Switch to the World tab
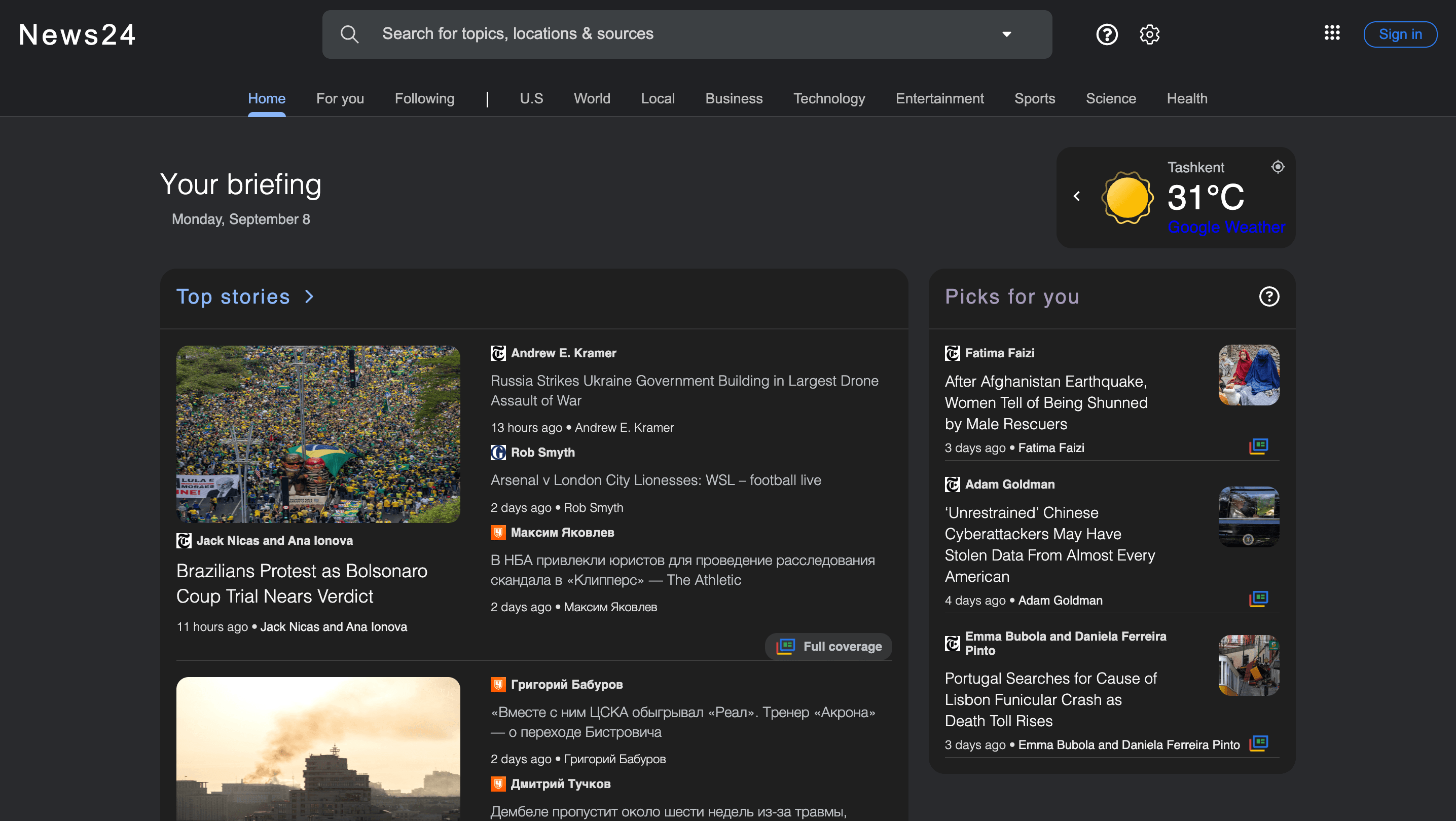Image resolution: width=1456 pixels, height=821 pixels. coord(592,98)
